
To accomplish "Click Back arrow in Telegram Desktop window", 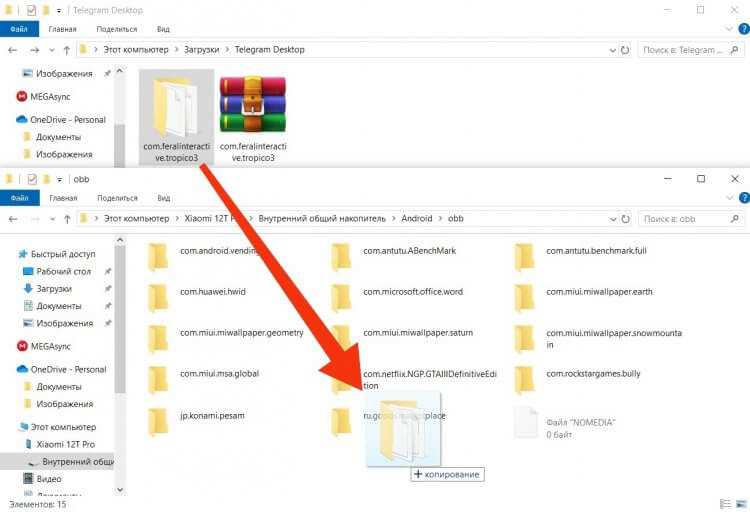I will 13,50.
